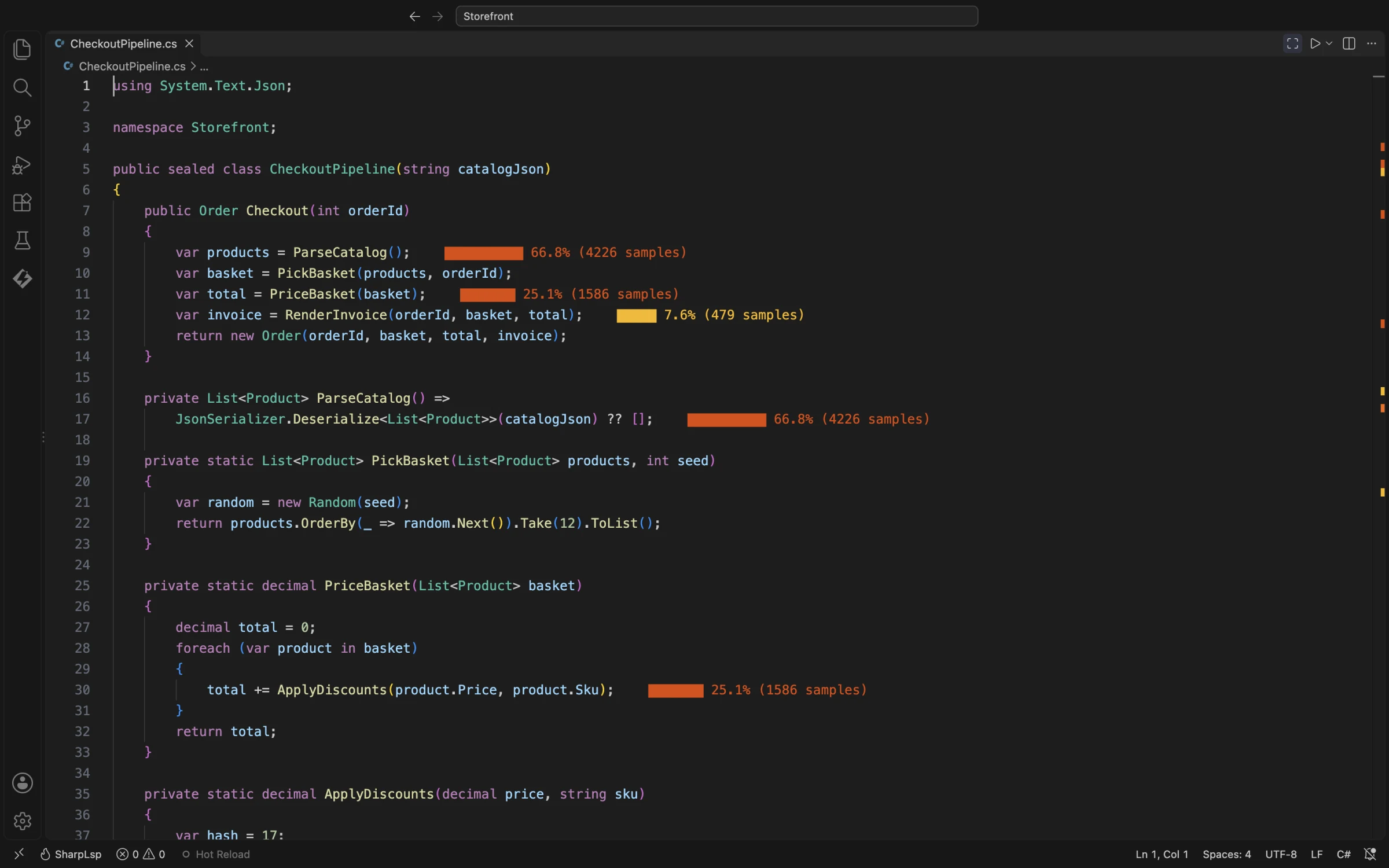Split the editor to the right
1389x868 pixels.
pos(1349,43)
